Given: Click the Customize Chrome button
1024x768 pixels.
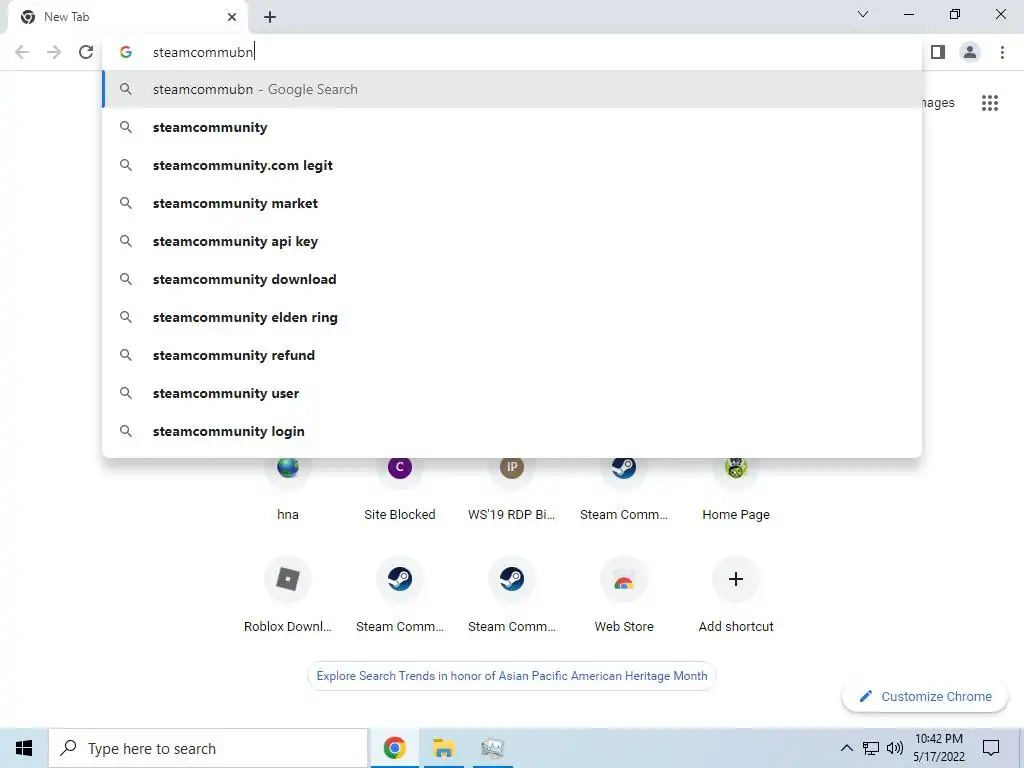Looking at the screenshot, I should 925,696.
